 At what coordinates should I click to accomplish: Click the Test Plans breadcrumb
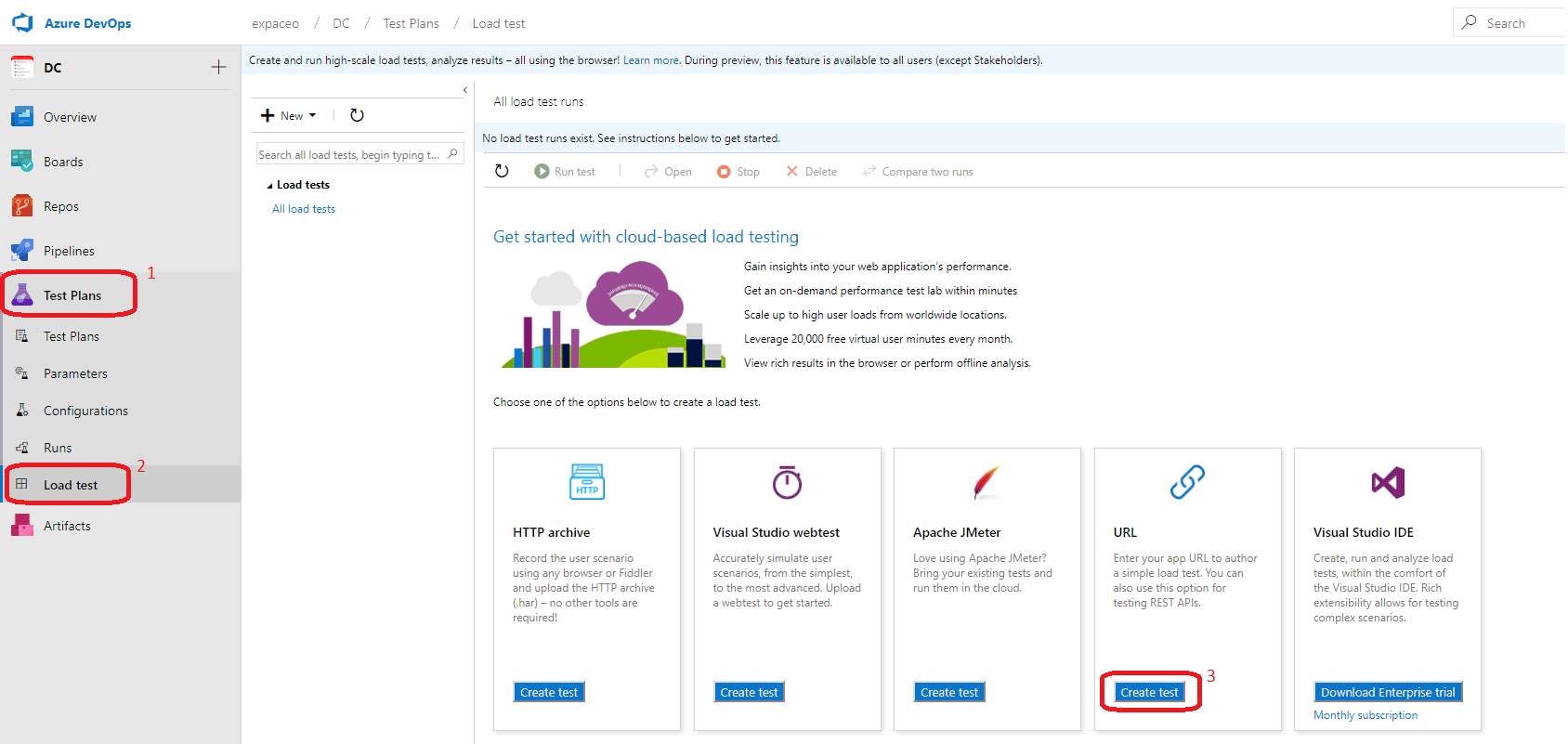click(x=411, y=23)
